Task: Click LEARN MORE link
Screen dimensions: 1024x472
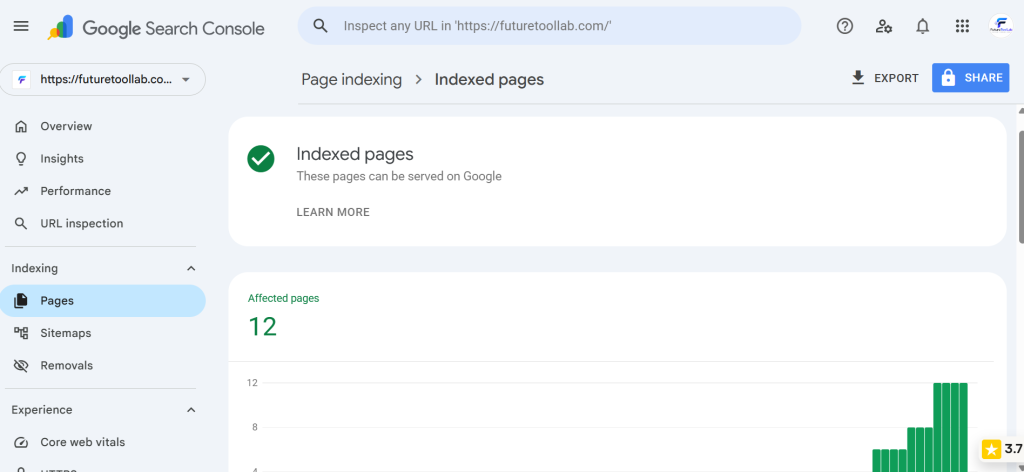Action: point(333,212)
